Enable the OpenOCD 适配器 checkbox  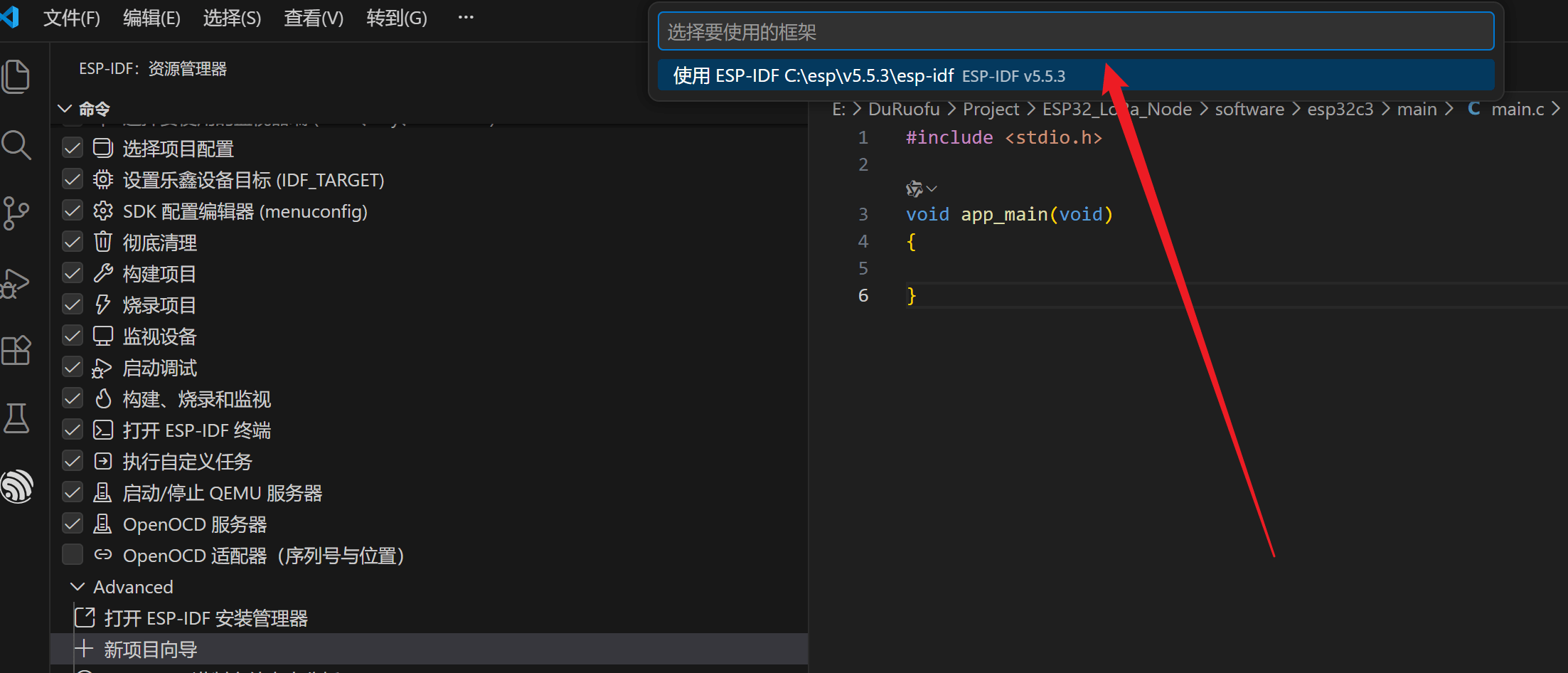73,555
